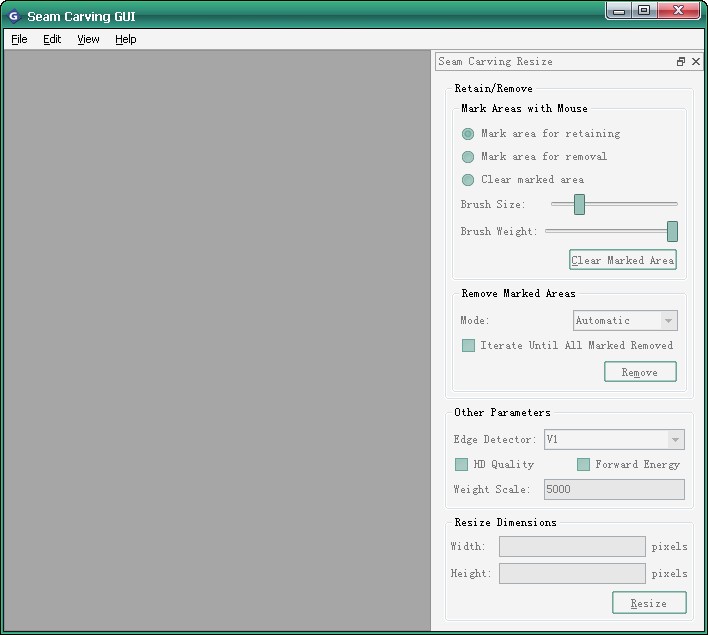
Task: Open the Mode dropdown set to Automatic
Action: click(625, 320)
